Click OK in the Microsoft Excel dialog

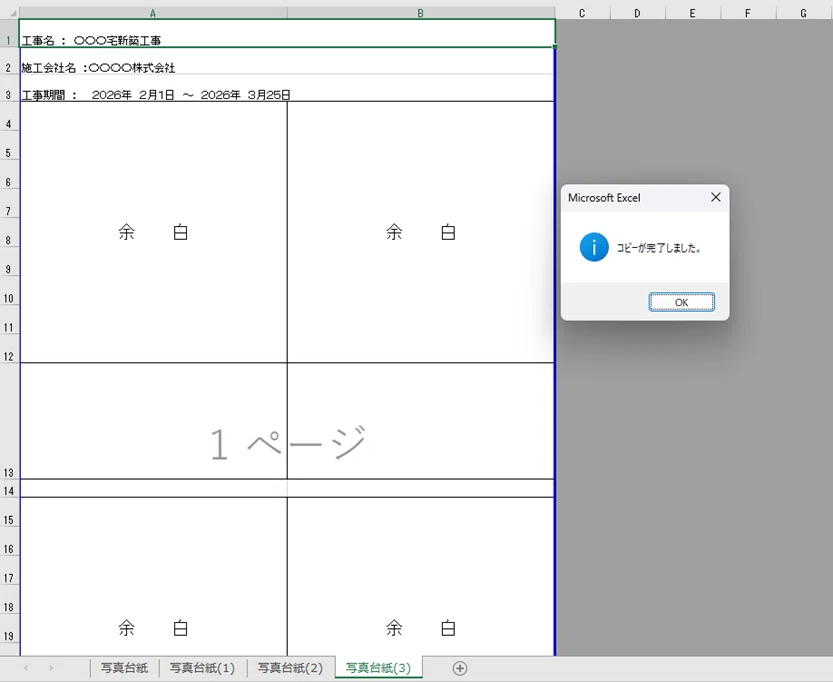[x=681, y=302]
